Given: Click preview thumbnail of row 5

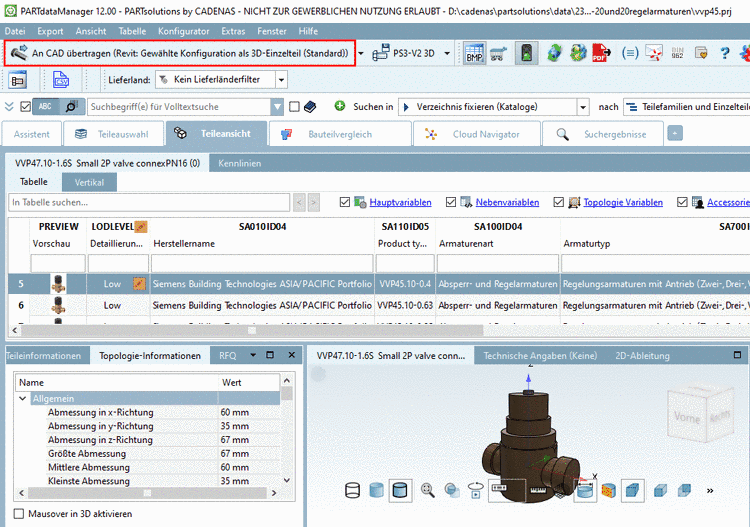Looking at the screenshot, I should coord(58,284).
